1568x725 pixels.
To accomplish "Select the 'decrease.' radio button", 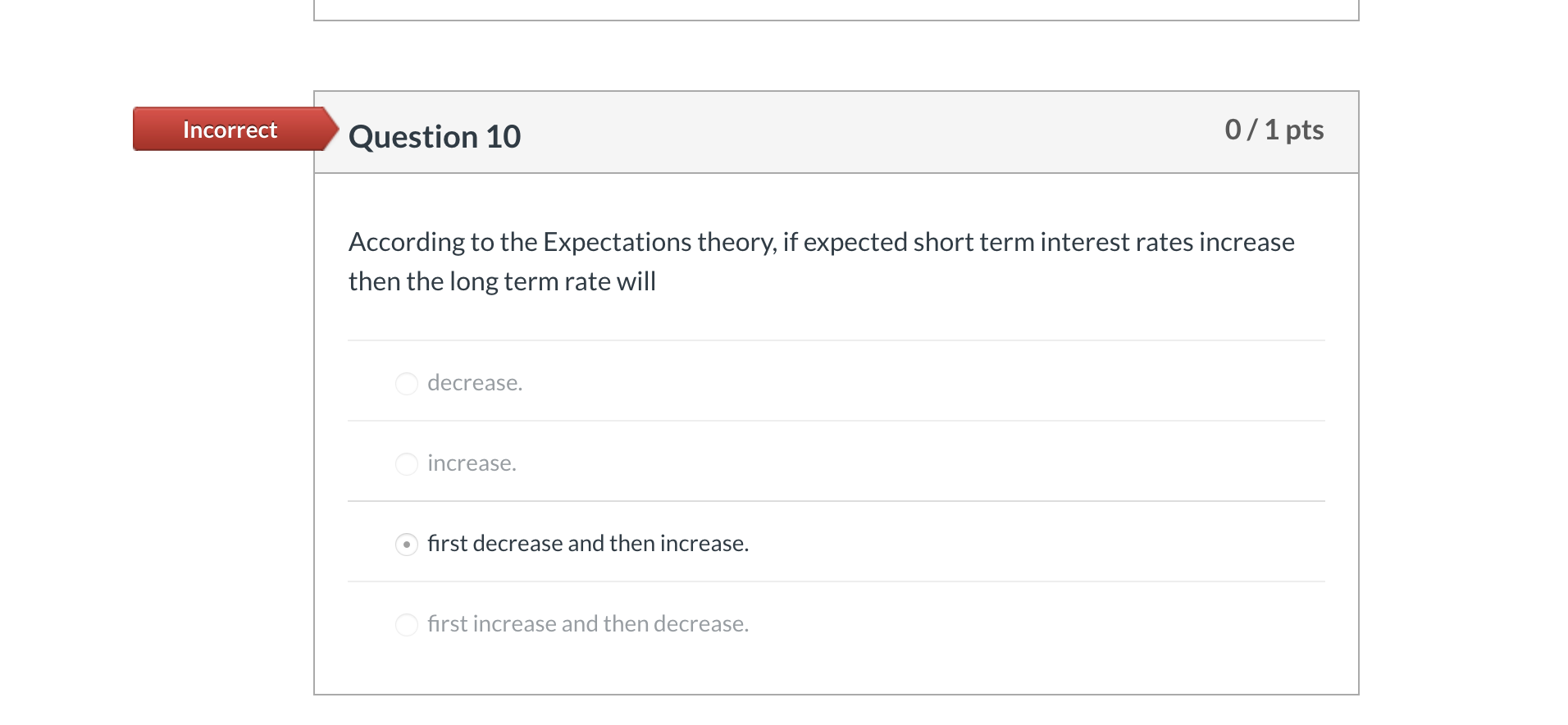I will (407, 384).
